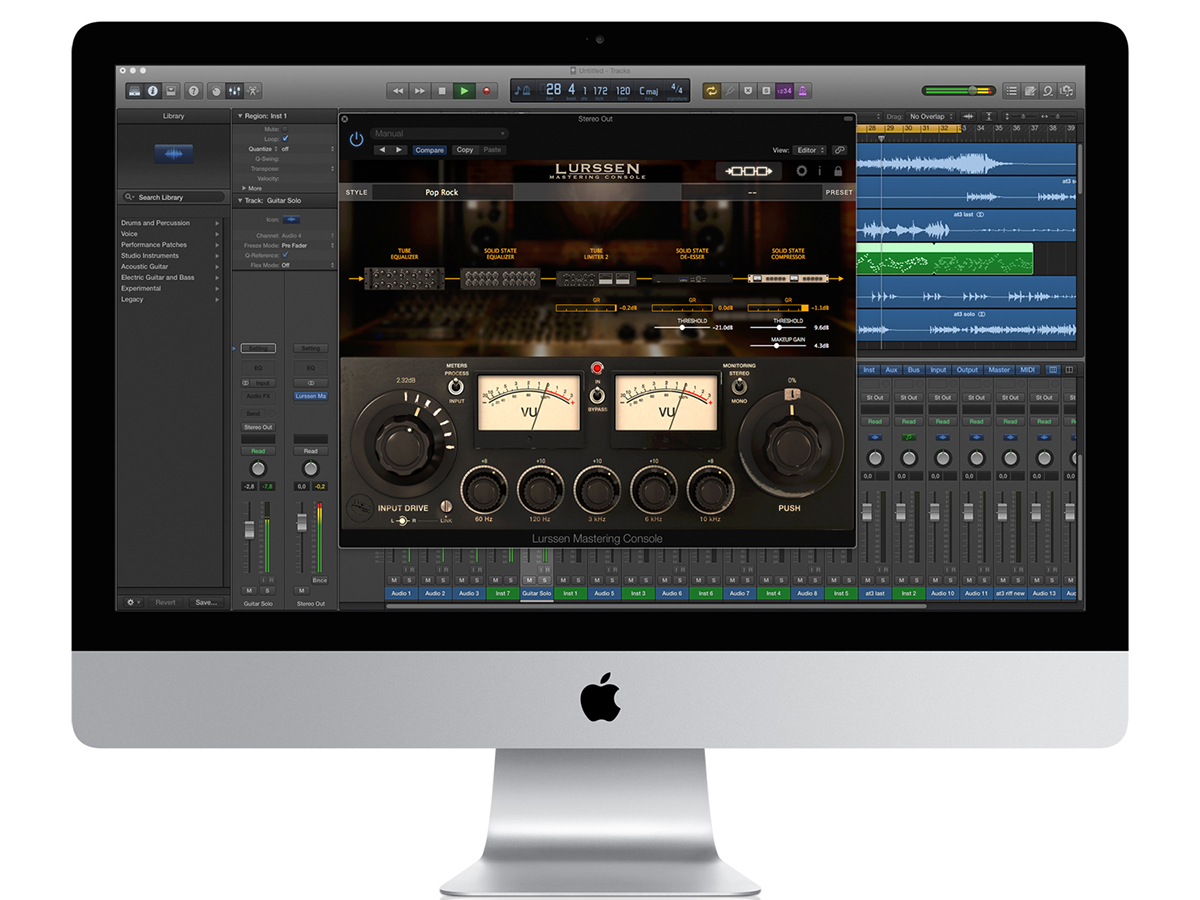Go to next plugin setting arrow
The width and height of the screenshot is (1200, 900).
[x=398, y=150]
